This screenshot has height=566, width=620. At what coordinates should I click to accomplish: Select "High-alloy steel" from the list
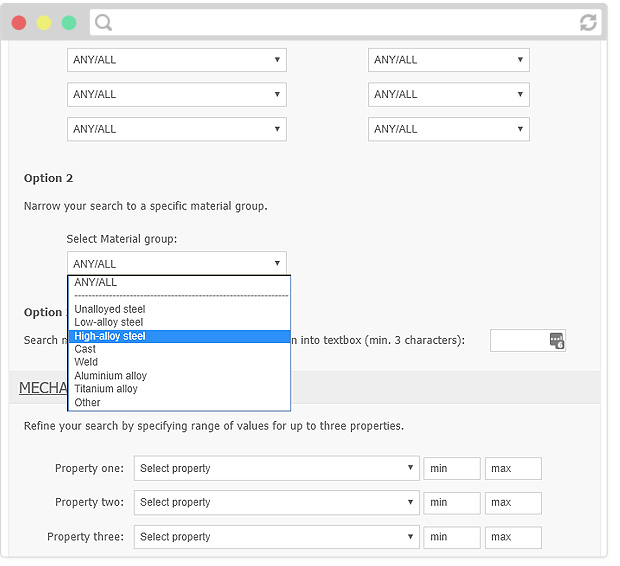point(110,336)
